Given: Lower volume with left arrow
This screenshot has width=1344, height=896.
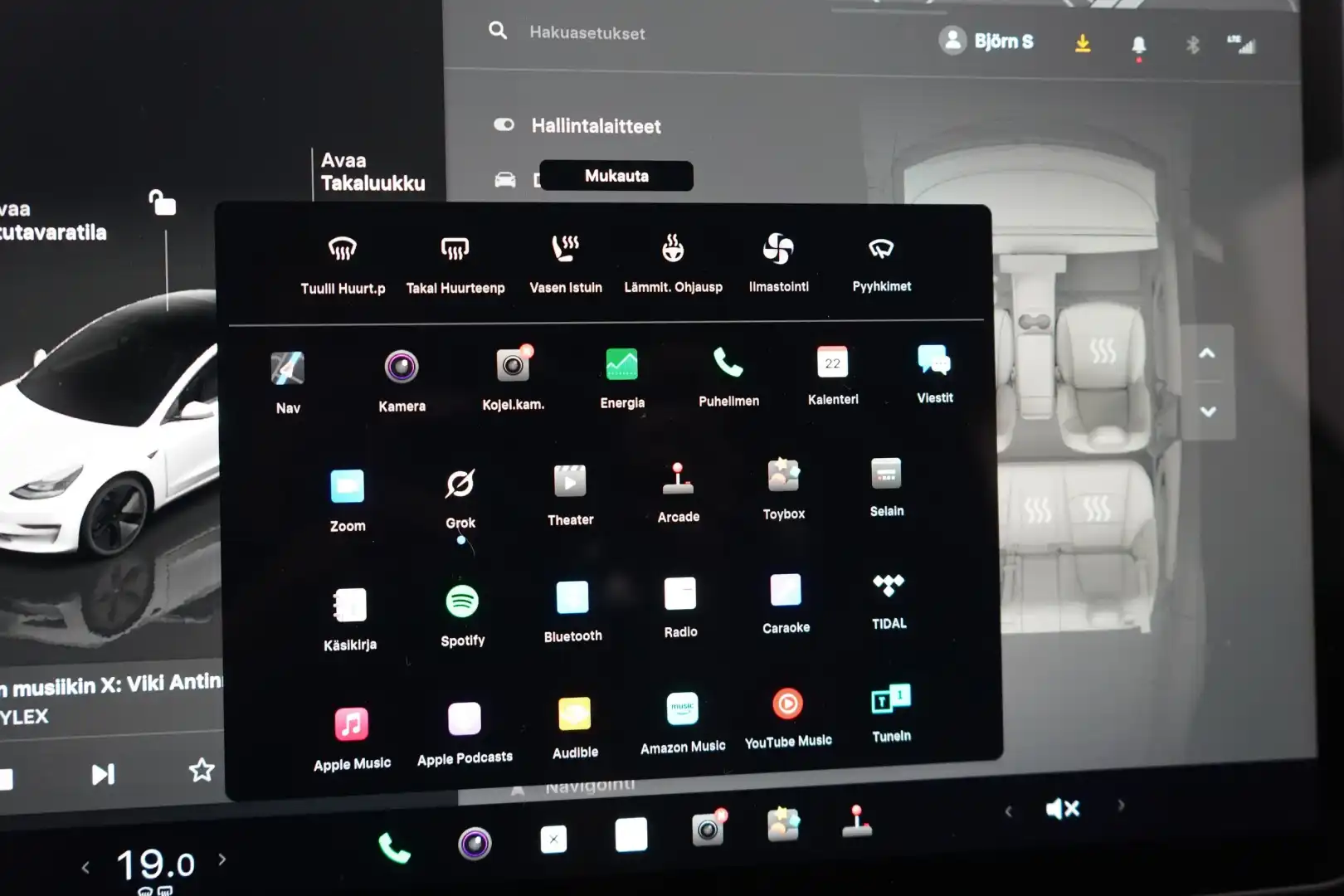Looking at the screenshot, I should pos(1008,811).
